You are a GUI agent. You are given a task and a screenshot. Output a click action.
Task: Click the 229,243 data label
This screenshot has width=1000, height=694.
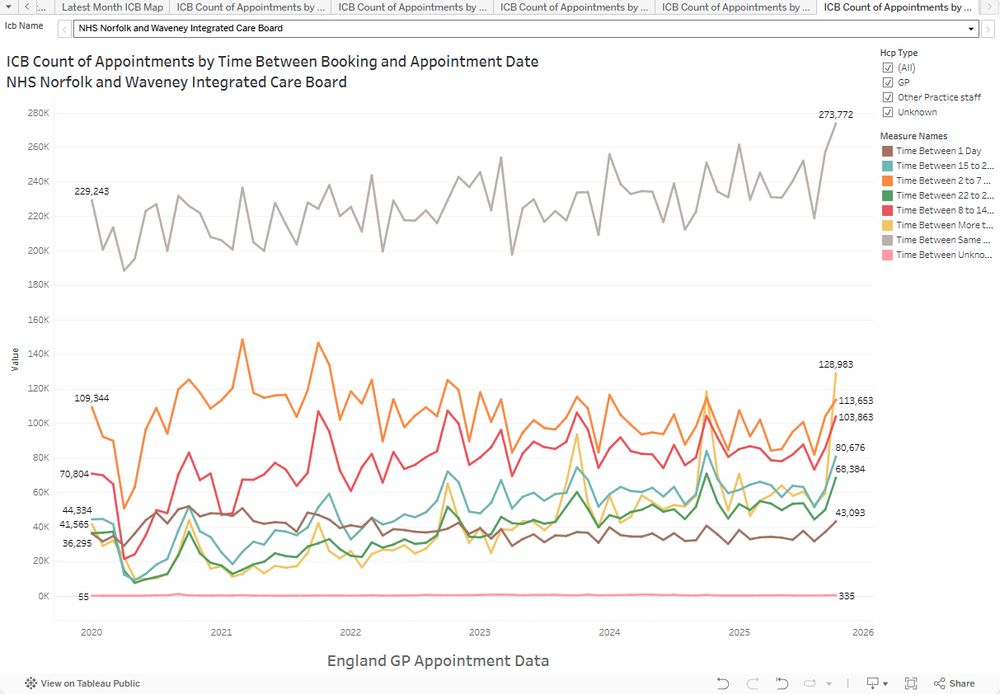(92, 191)
